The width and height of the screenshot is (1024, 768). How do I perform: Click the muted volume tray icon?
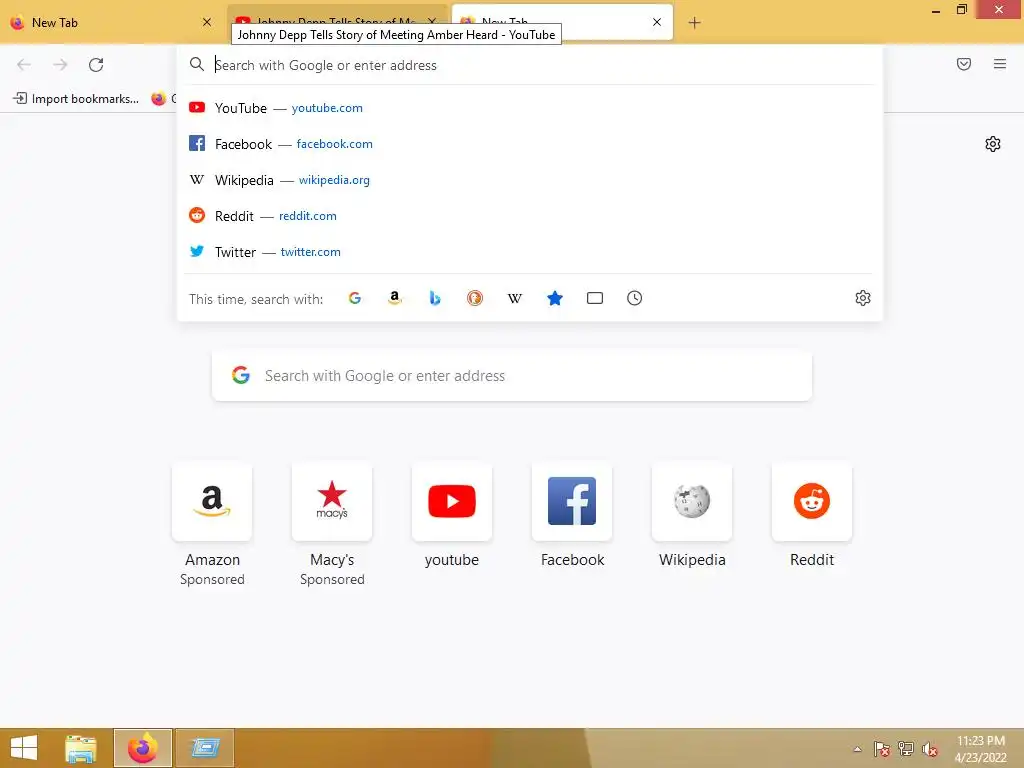coord(930,749)
